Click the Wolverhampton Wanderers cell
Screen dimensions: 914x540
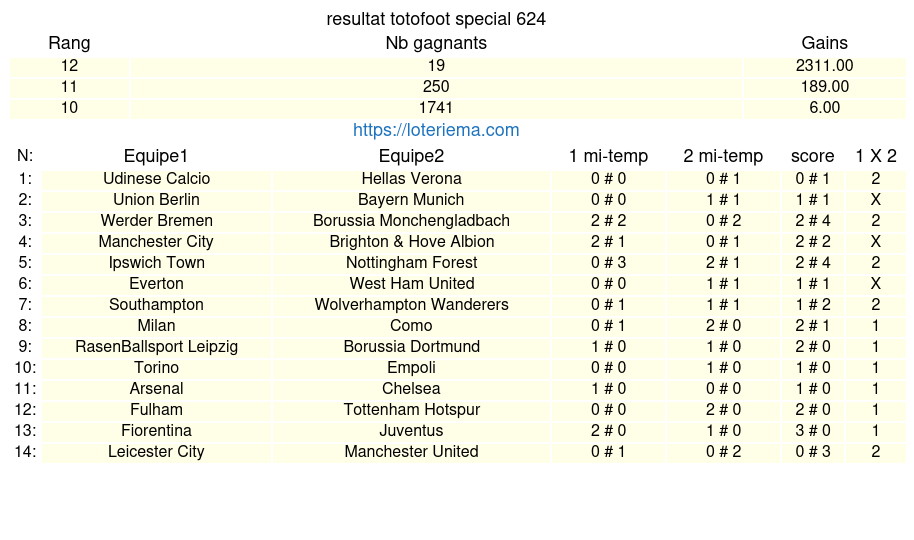[411, 305]
